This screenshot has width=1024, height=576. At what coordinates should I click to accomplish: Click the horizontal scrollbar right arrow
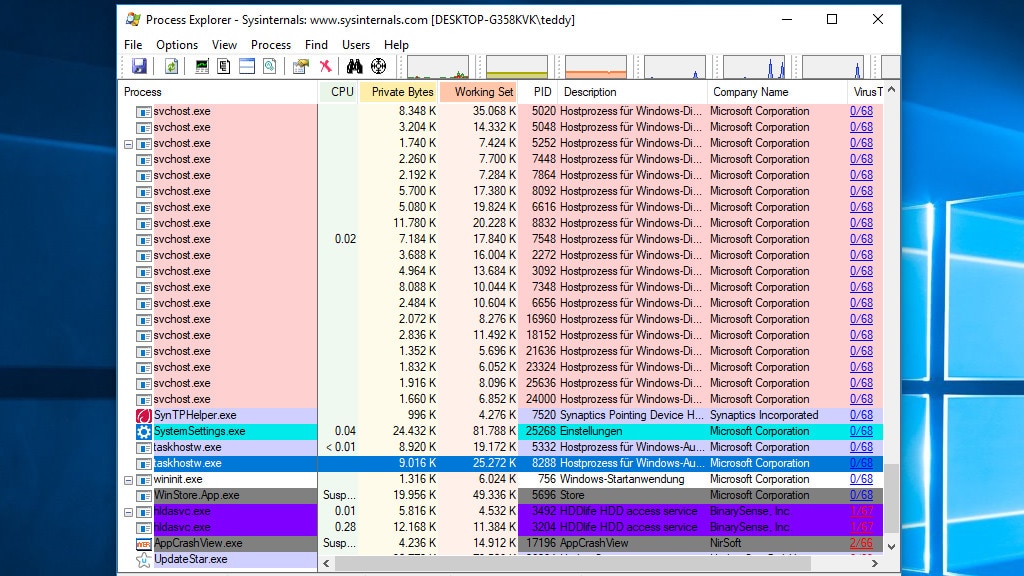pos(874,563)
